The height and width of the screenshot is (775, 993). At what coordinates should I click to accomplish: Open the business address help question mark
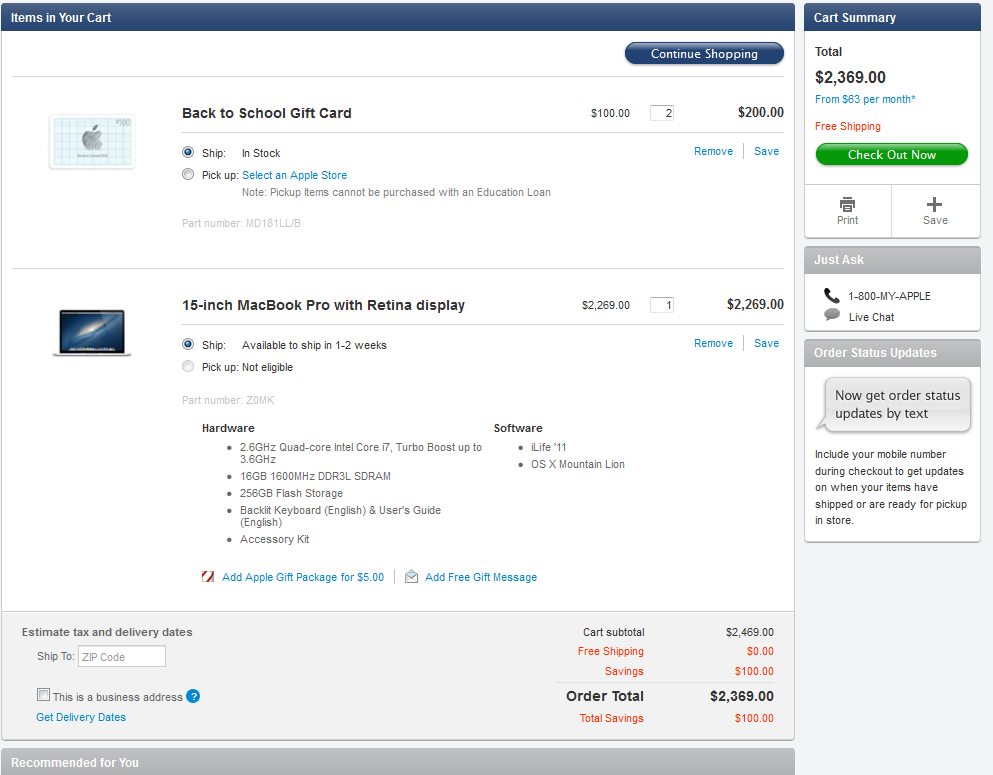(x=193, y=696)
